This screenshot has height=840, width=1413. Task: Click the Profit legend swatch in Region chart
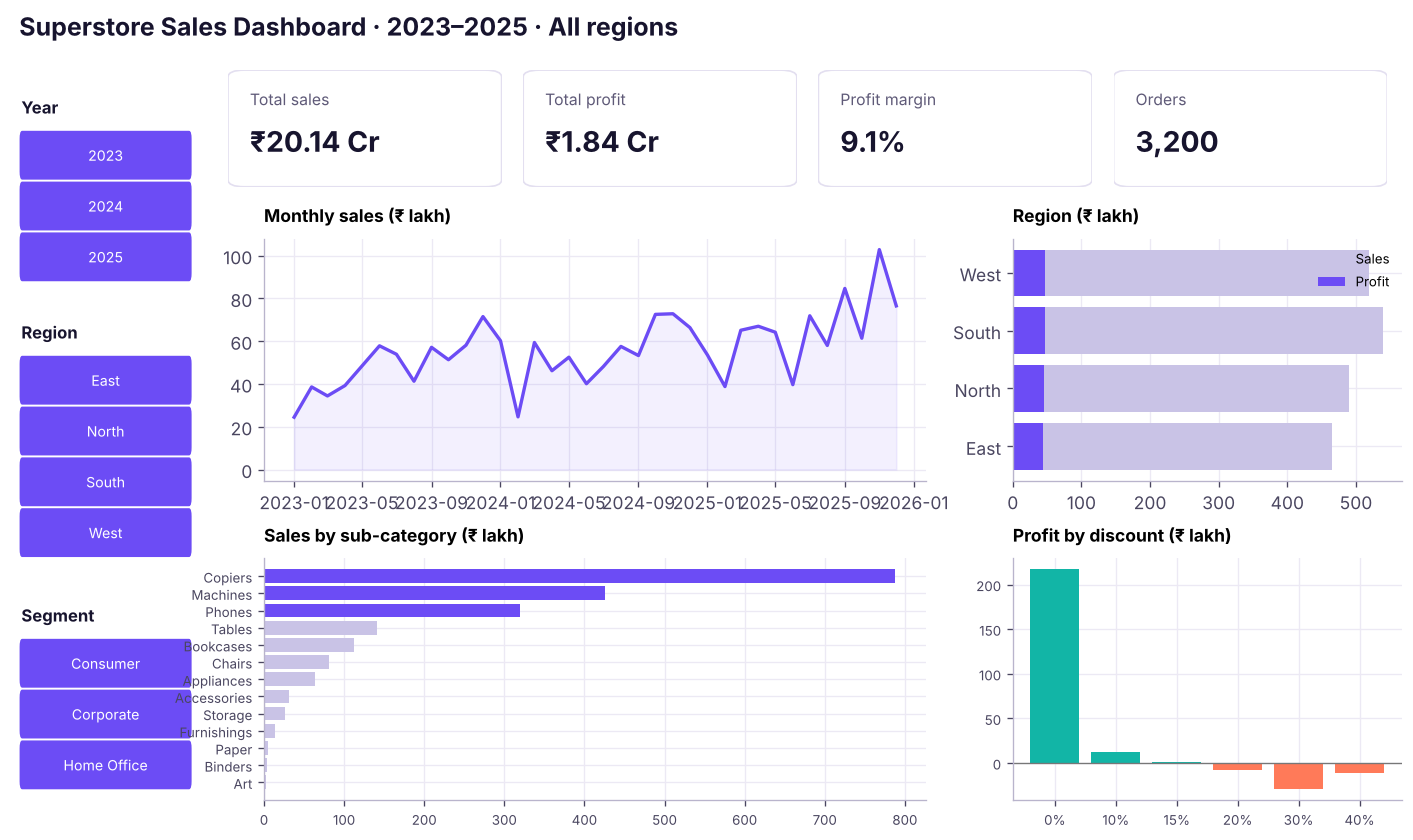[1331, 282]
